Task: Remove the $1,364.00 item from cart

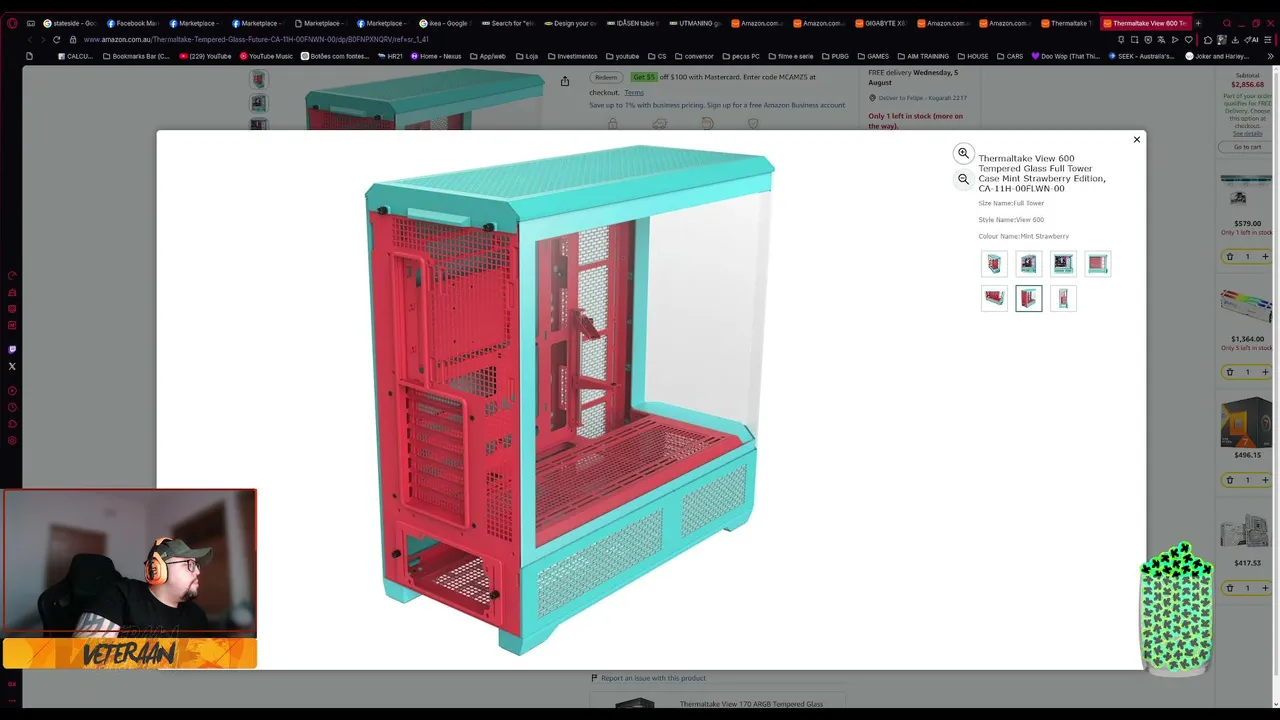Action: pos(1230,372)
